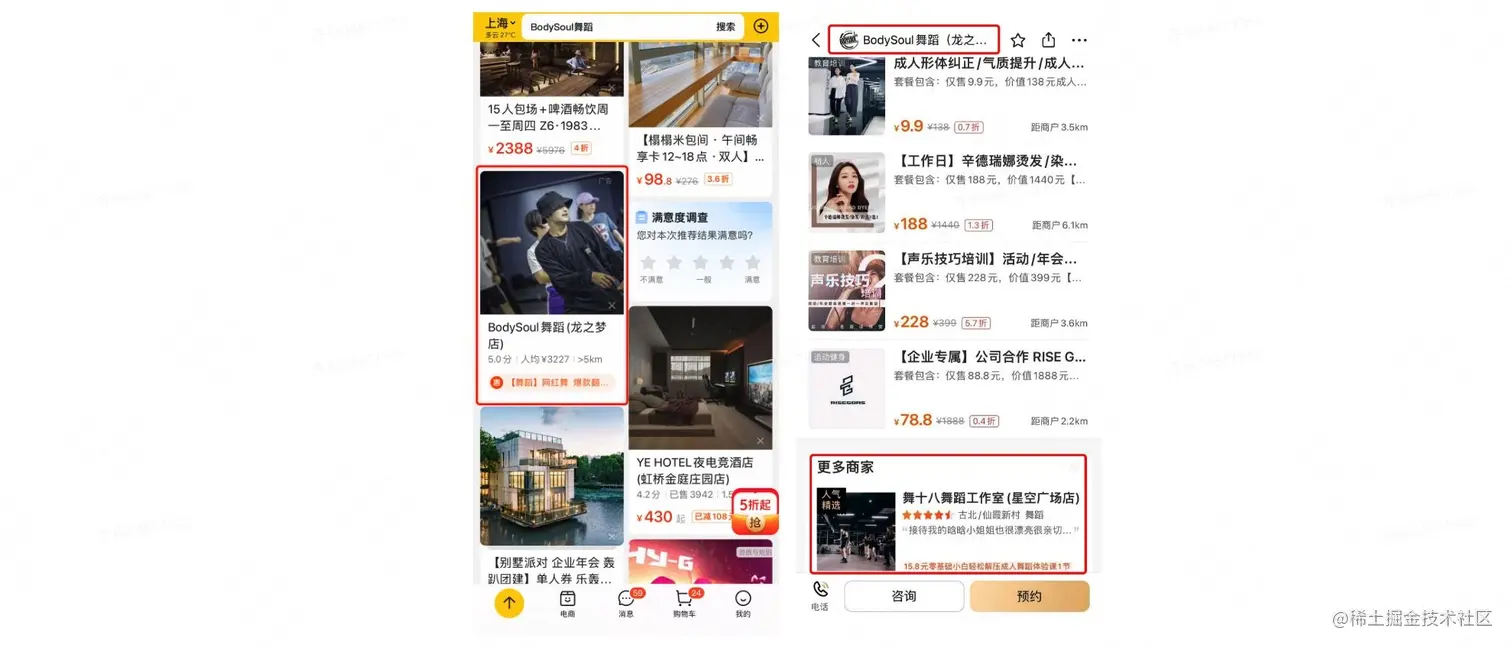
Task: Open the villa on lake photo
Action: [552, 476]
